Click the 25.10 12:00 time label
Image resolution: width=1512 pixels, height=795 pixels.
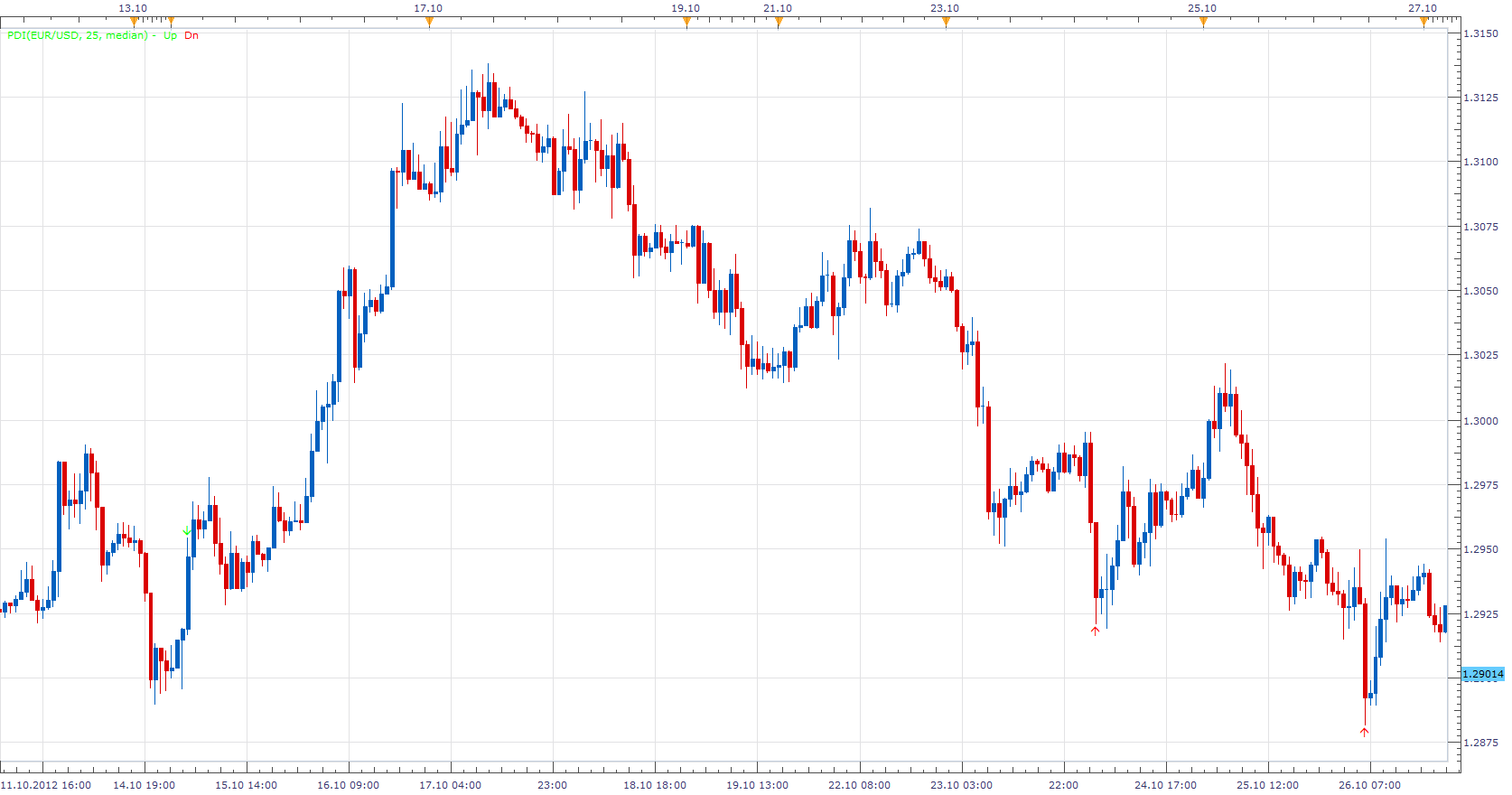[x=1268, y=785]
